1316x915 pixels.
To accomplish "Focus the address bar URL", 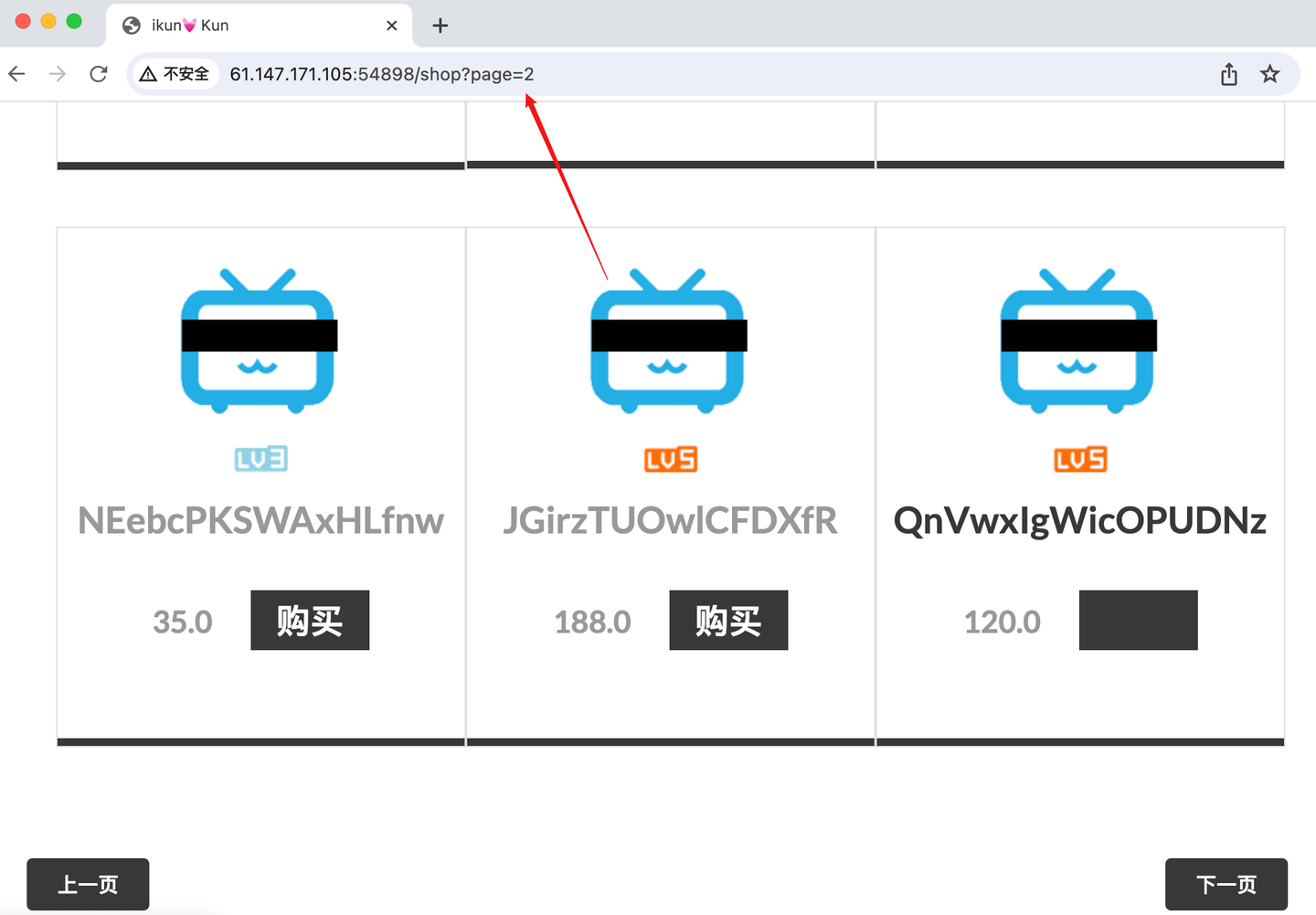I will click(382, 74).
